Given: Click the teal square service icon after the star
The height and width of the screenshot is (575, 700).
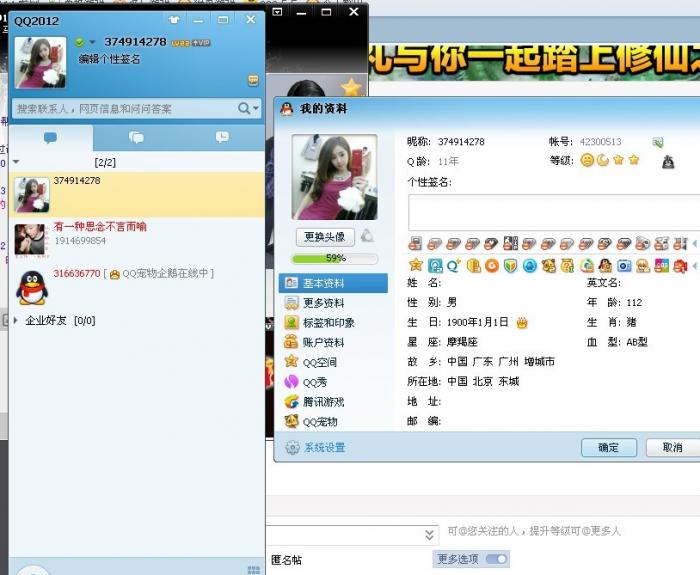Looking at the screenshot, I should [435, 266].
